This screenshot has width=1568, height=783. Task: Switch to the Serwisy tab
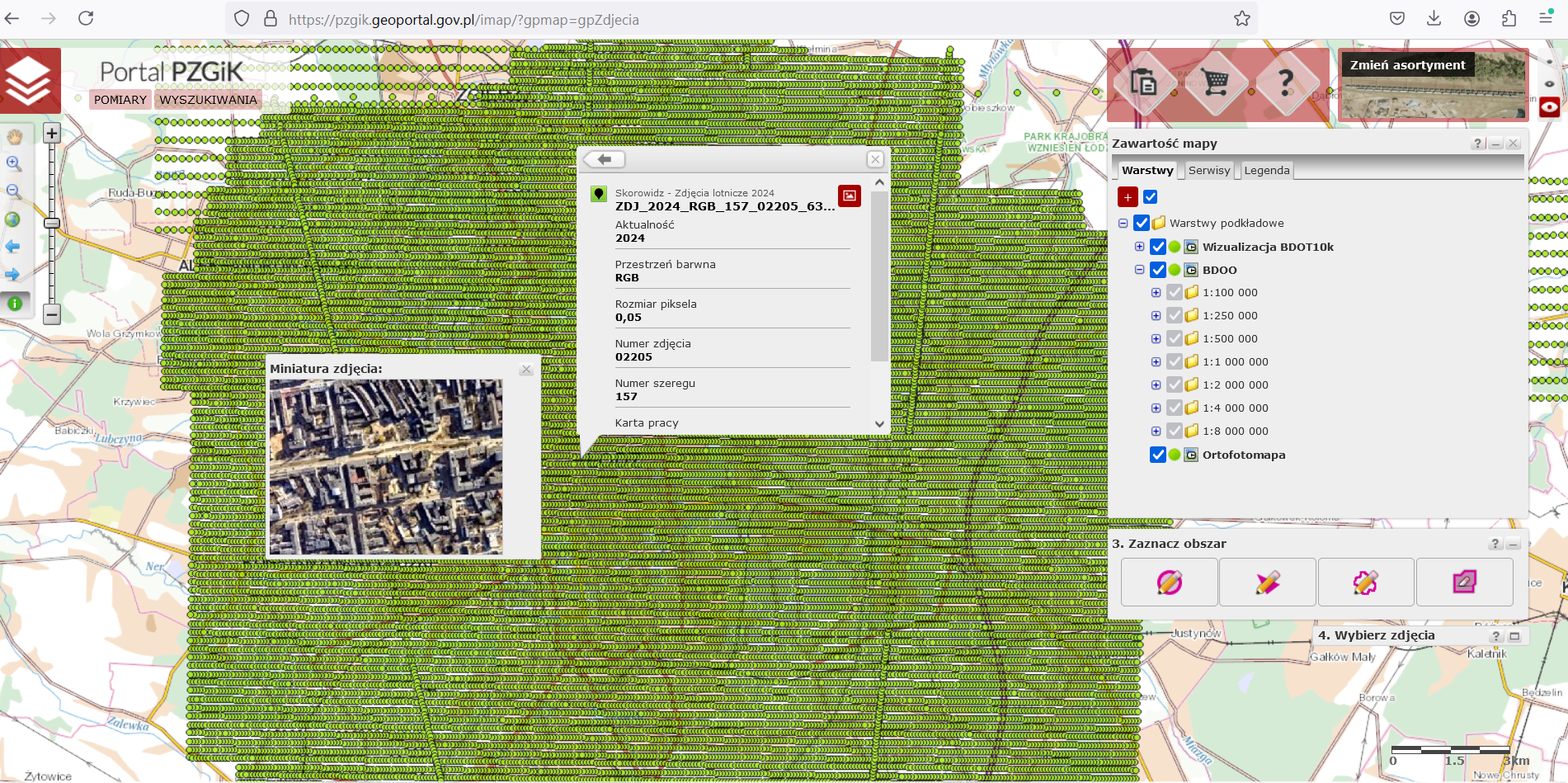tap(1208, 171)
